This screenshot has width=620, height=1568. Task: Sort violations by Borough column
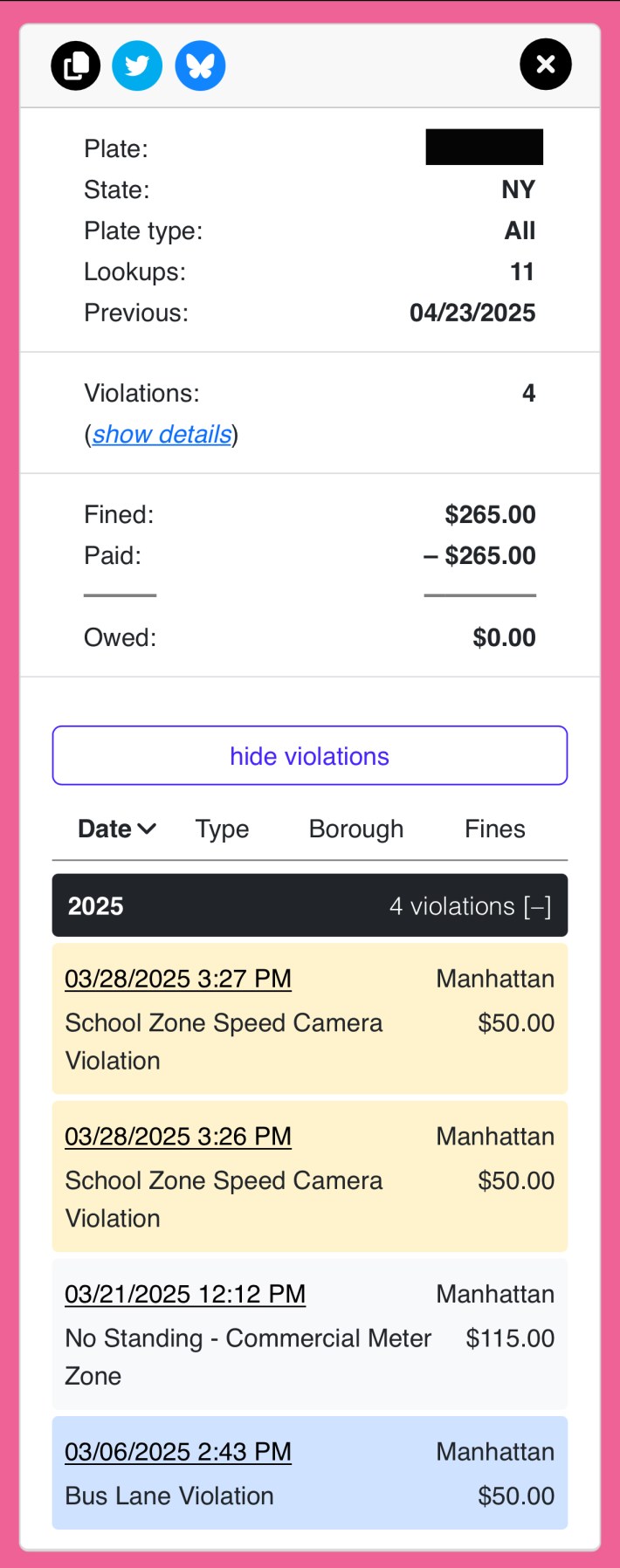(x=355, y=829)
